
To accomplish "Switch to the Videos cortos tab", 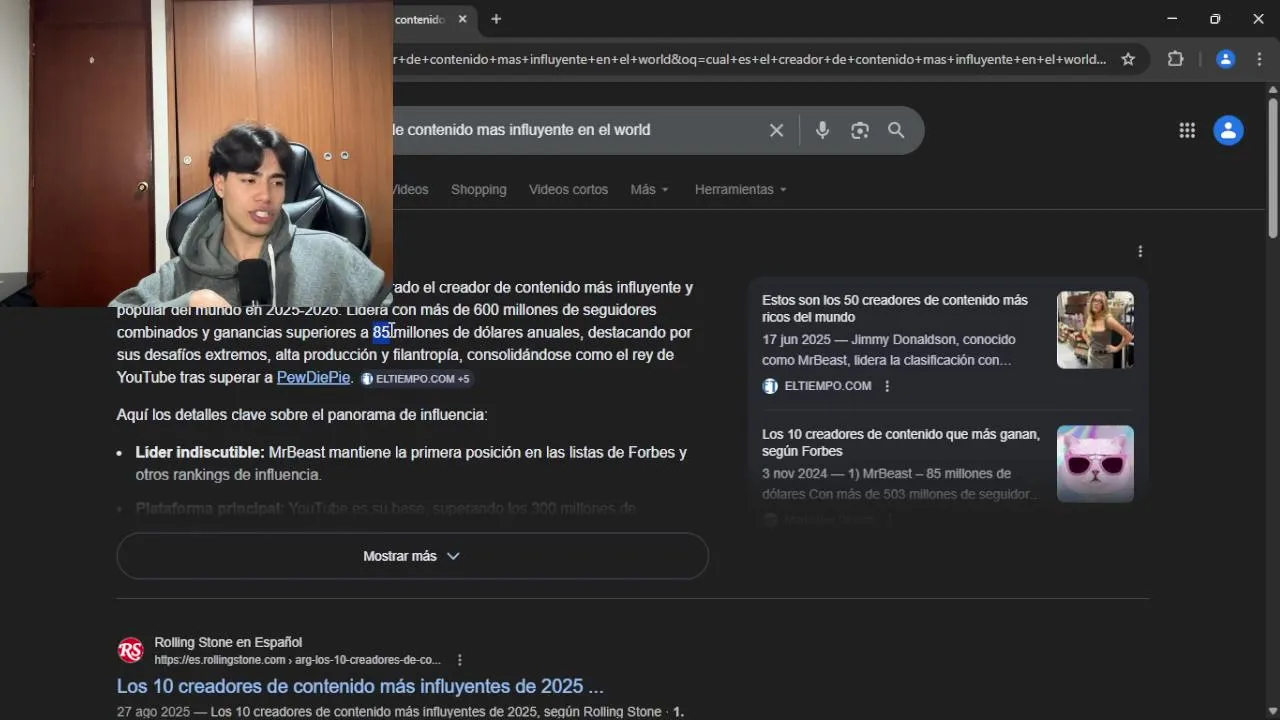I will [568, 189].
